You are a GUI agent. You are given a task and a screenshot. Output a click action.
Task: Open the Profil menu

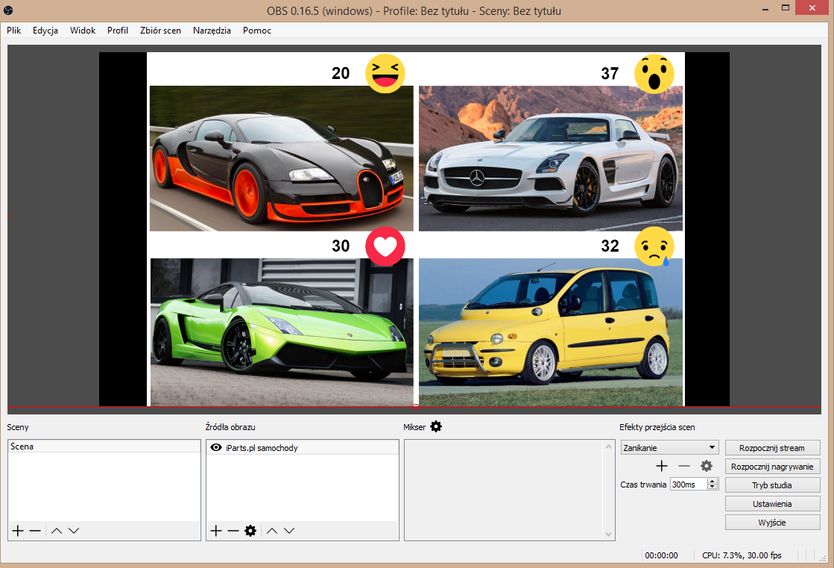pos(117,30)
